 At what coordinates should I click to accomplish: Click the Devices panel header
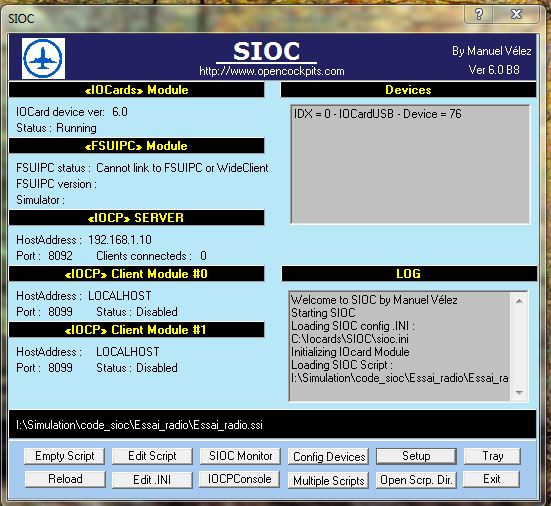[x=408, y=90]
